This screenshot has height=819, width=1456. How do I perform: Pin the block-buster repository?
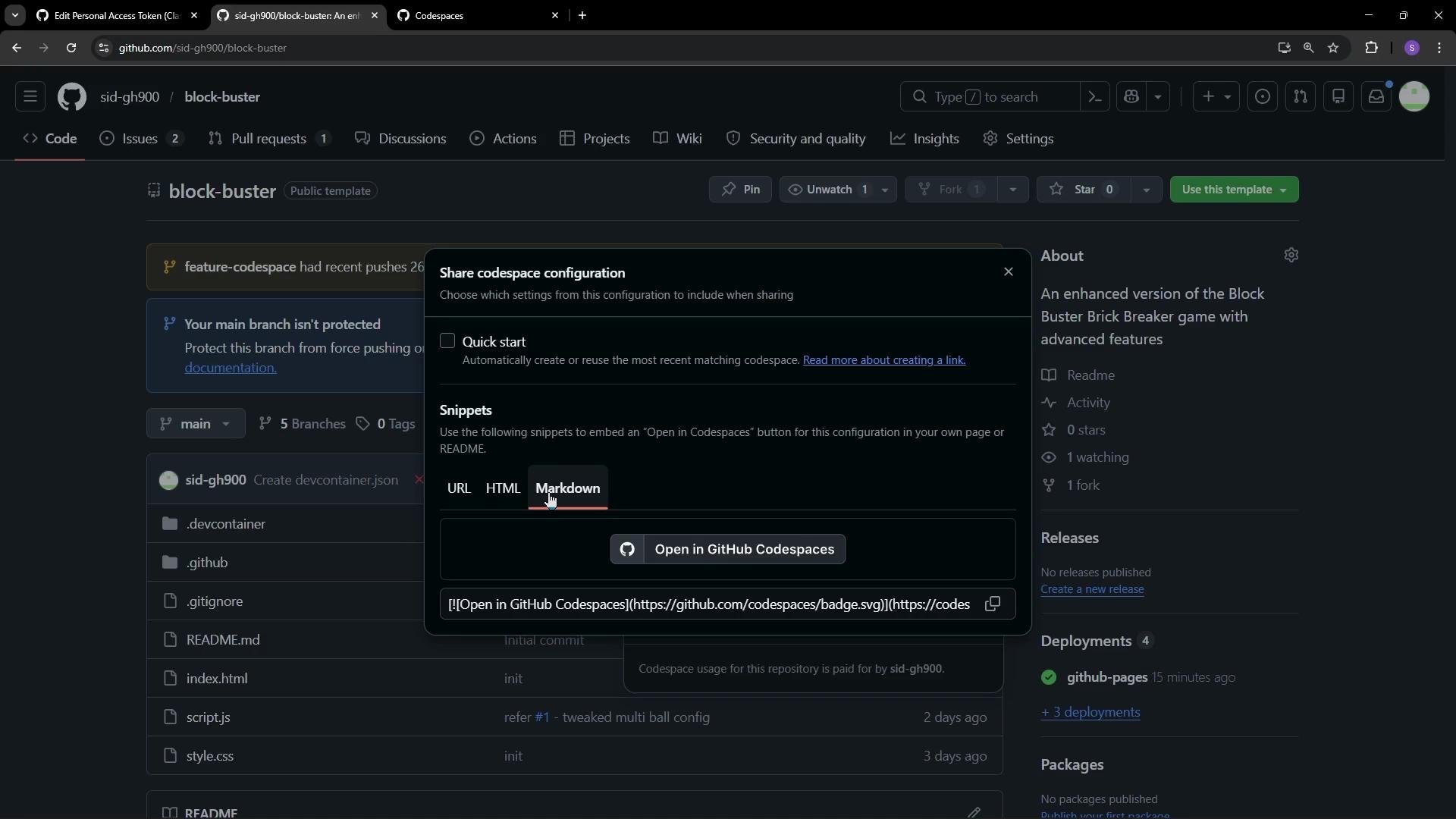point(740,190)
